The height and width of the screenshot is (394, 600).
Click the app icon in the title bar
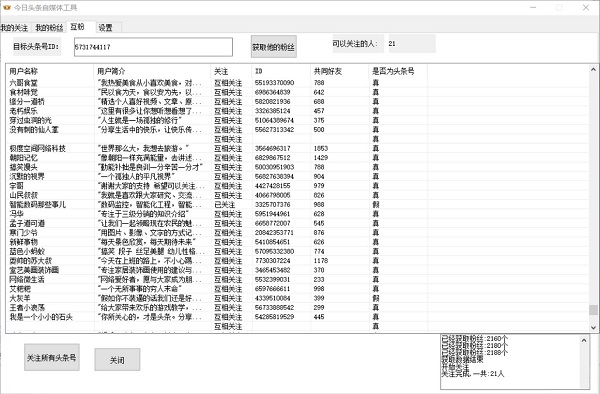click(x=7, y=7)
